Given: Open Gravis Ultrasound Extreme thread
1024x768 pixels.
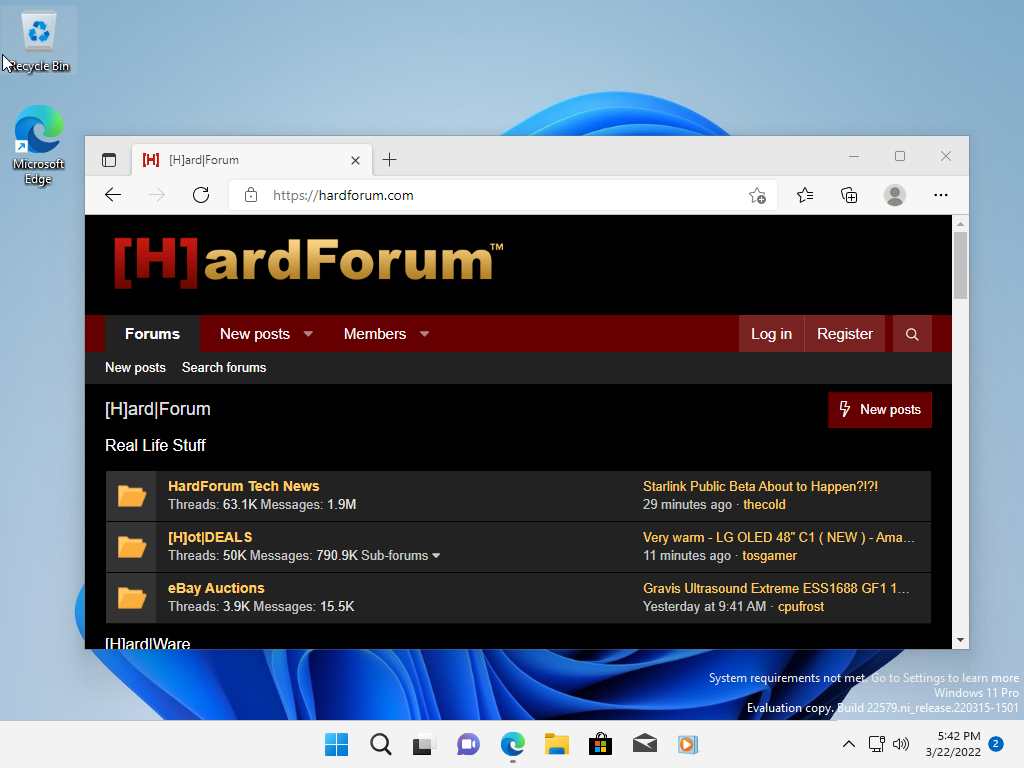Looking at the screenshot, I should (x=776, y=588).
